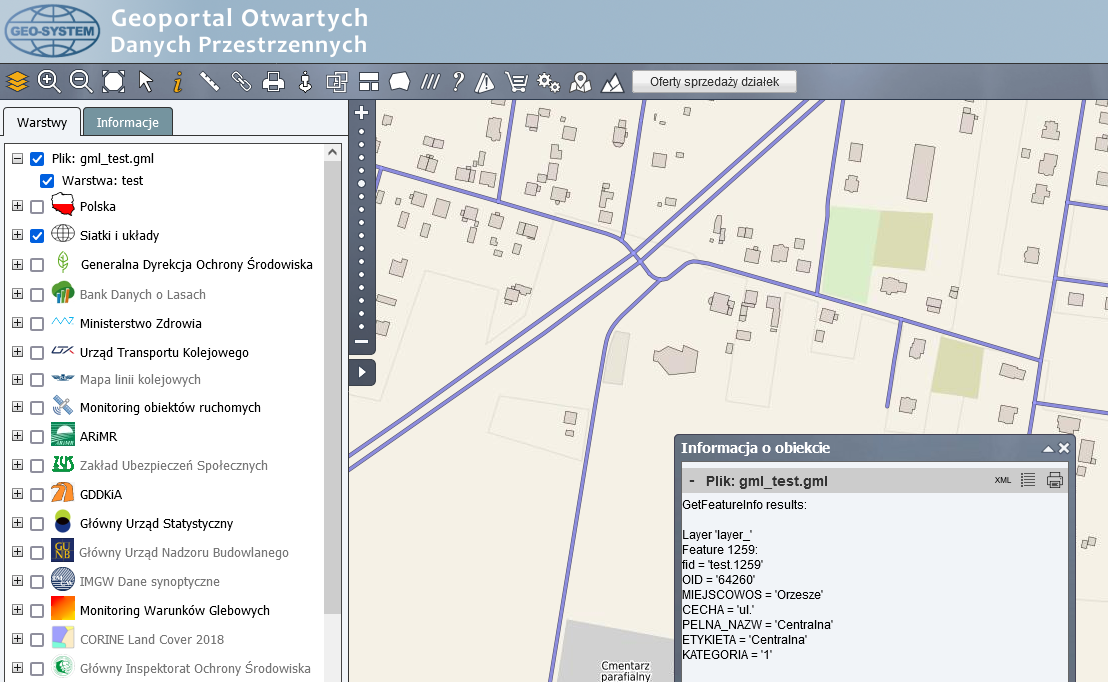Enable the ARiMR layer checkbox
This screenshot has height=682, width=1108.
point(37,437)
